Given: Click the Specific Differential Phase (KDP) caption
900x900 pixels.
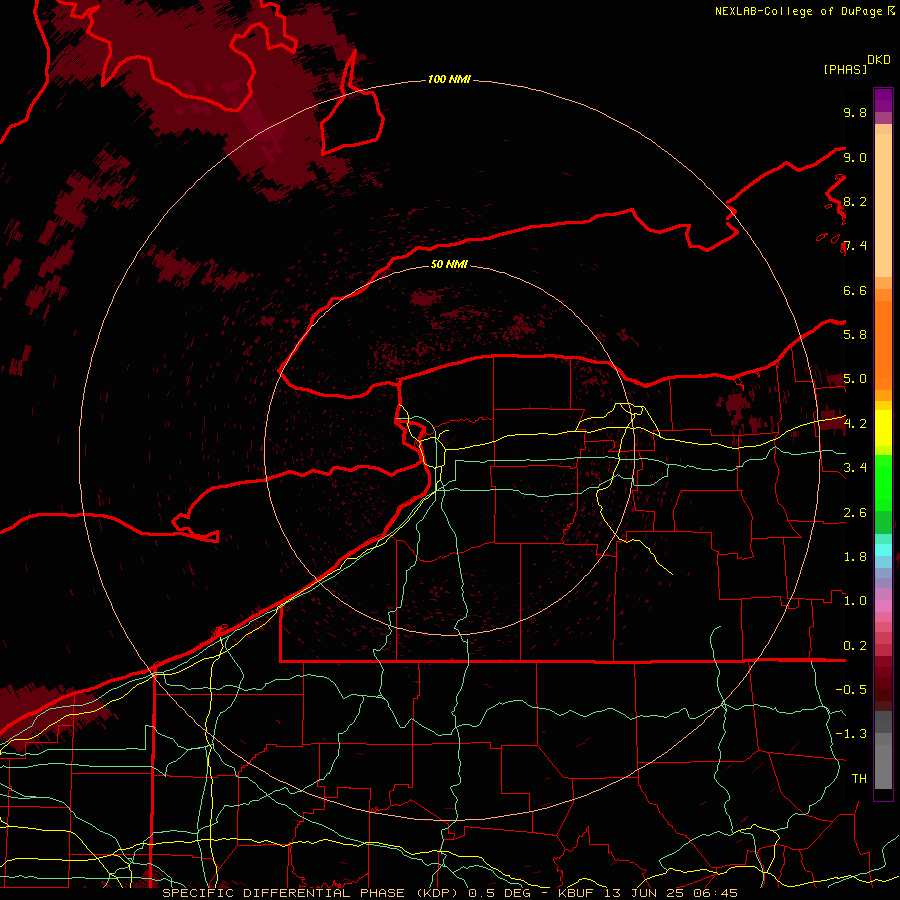Looking at the screenshot, I should click(449, 893).
